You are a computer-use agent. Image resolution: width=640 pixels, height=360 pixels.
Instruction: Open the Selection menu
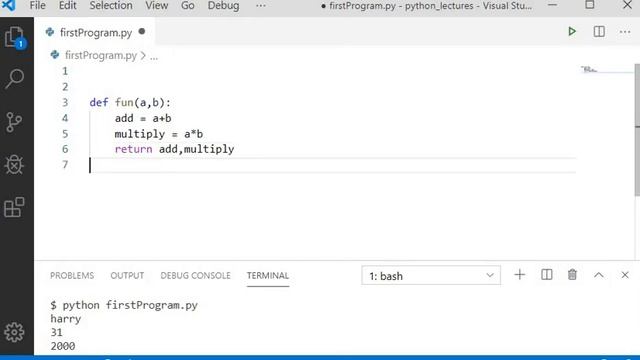111,6
